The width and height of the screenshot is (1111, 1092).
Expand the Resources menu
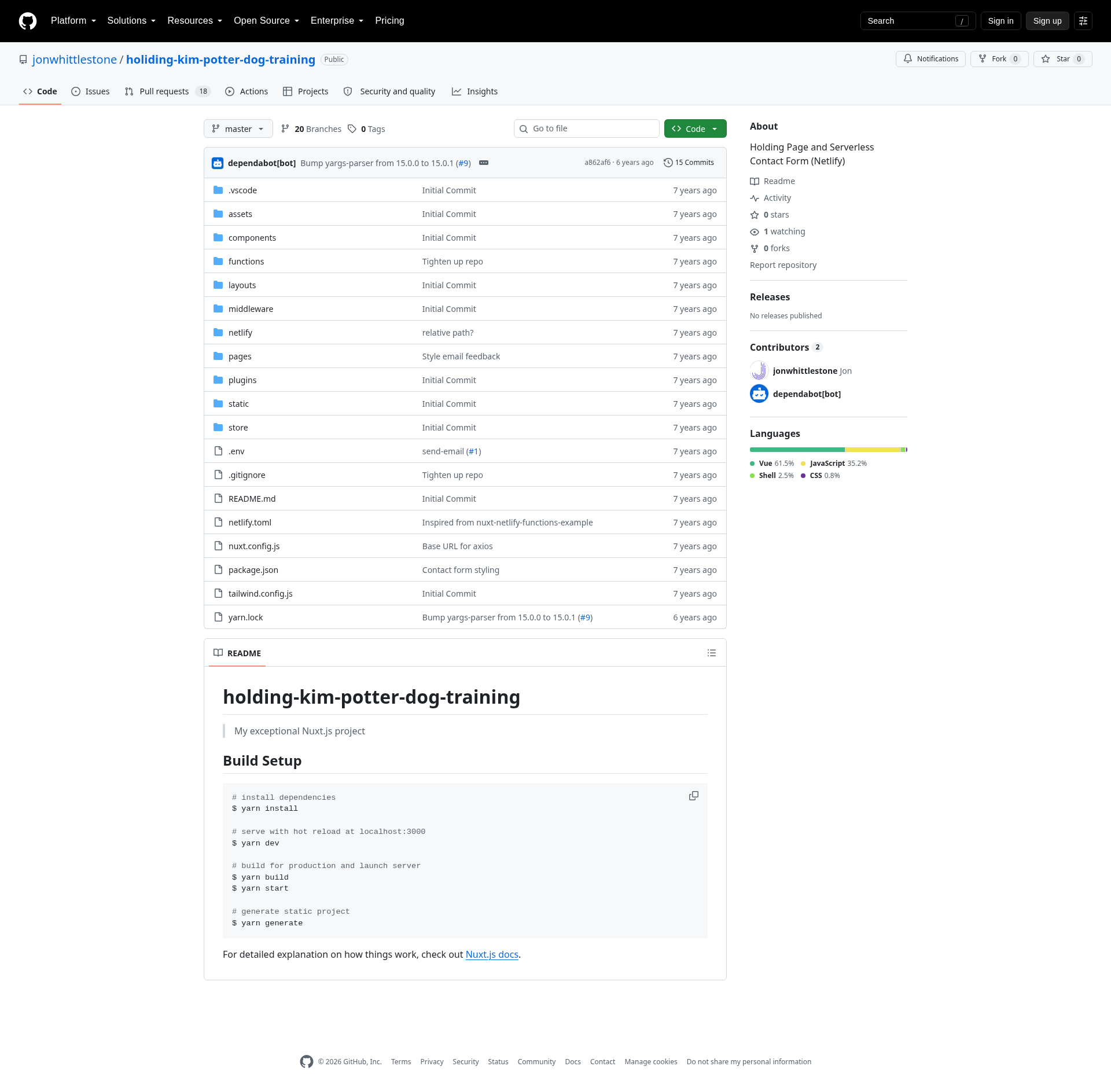point(195,21)
